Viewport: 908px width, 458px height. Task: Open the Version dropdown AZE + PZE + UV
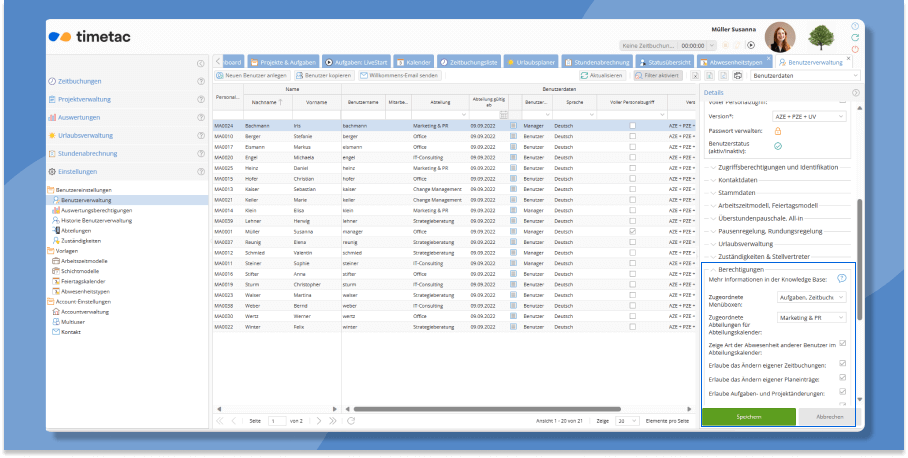coord(812,116)
